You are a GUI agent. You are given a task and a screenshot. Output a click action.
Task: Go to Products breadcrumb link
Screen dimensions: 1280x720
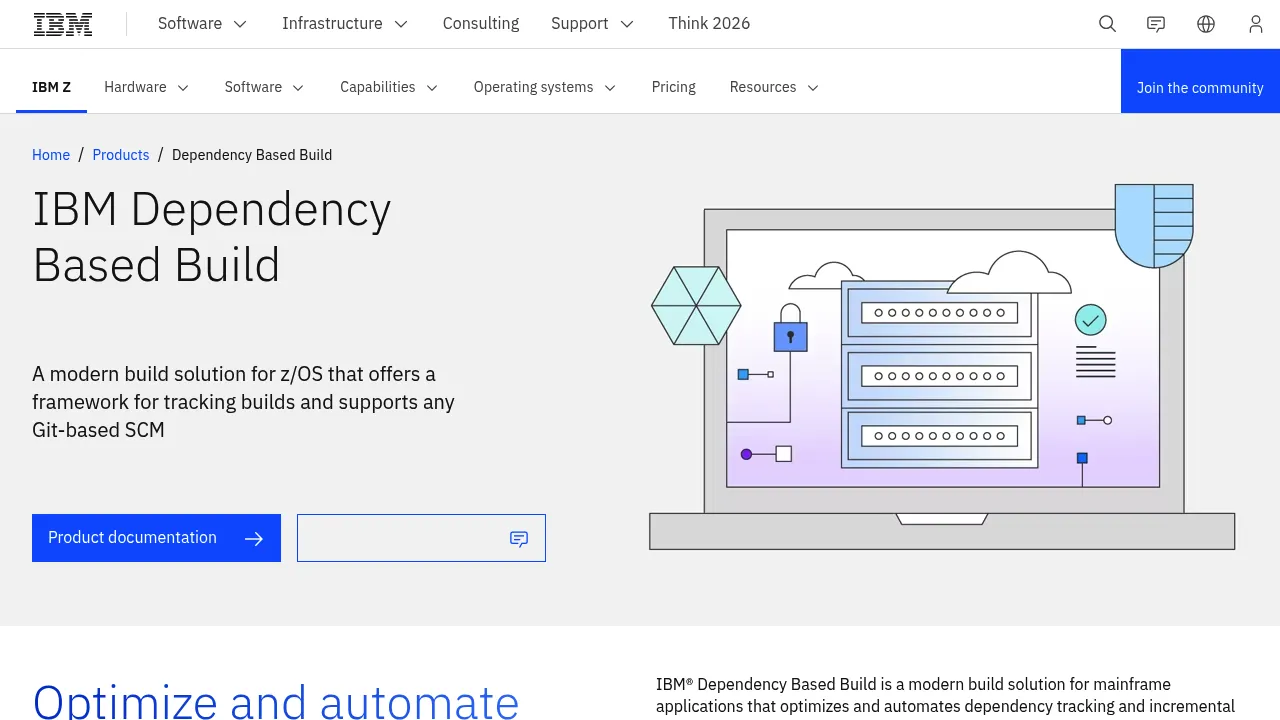coord(121,155)
